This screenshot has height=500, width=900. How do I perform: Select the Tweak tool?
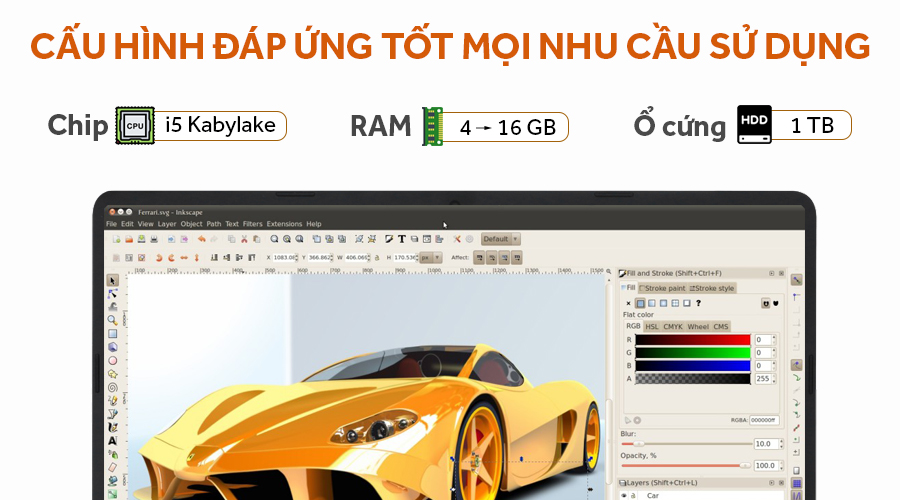(112, 307)
